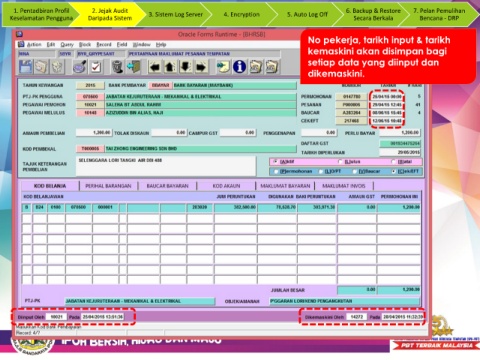The image size is (480, 360).
Task: Open the Kod Akaun tab
Action: [226, 186]
